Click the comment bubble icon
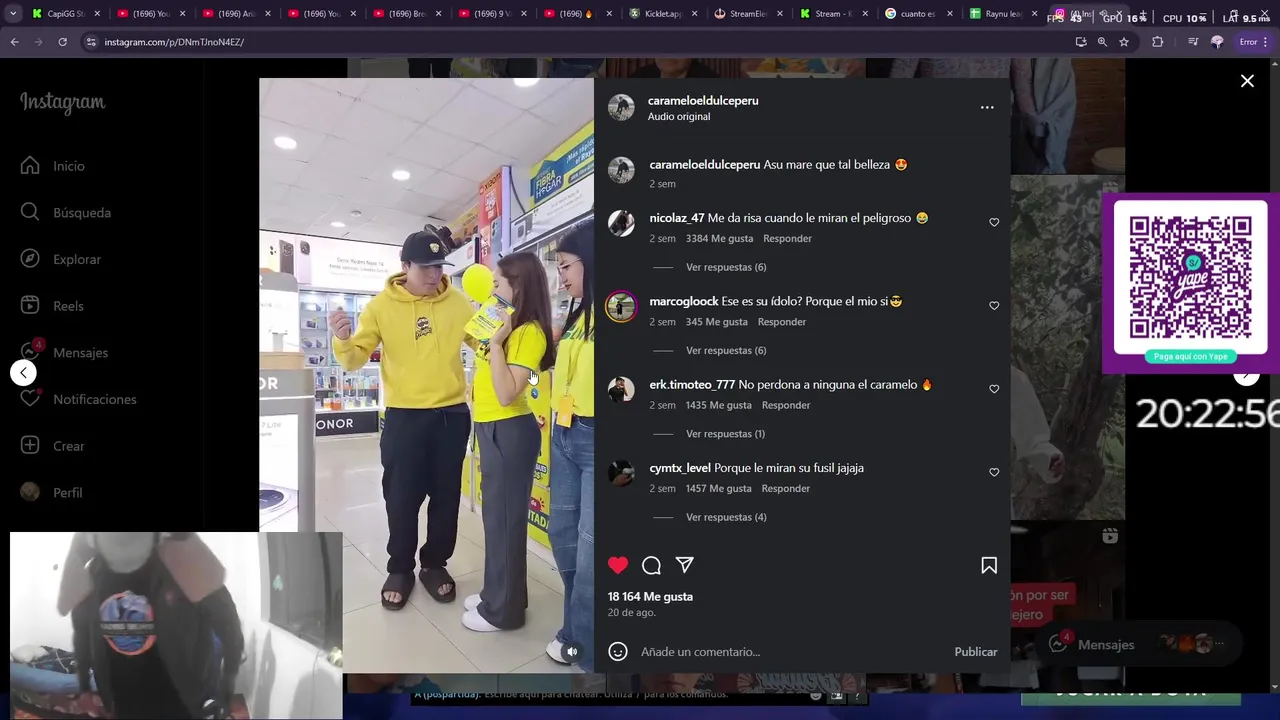Screen dimensions: 1280x720 [651, 565]
